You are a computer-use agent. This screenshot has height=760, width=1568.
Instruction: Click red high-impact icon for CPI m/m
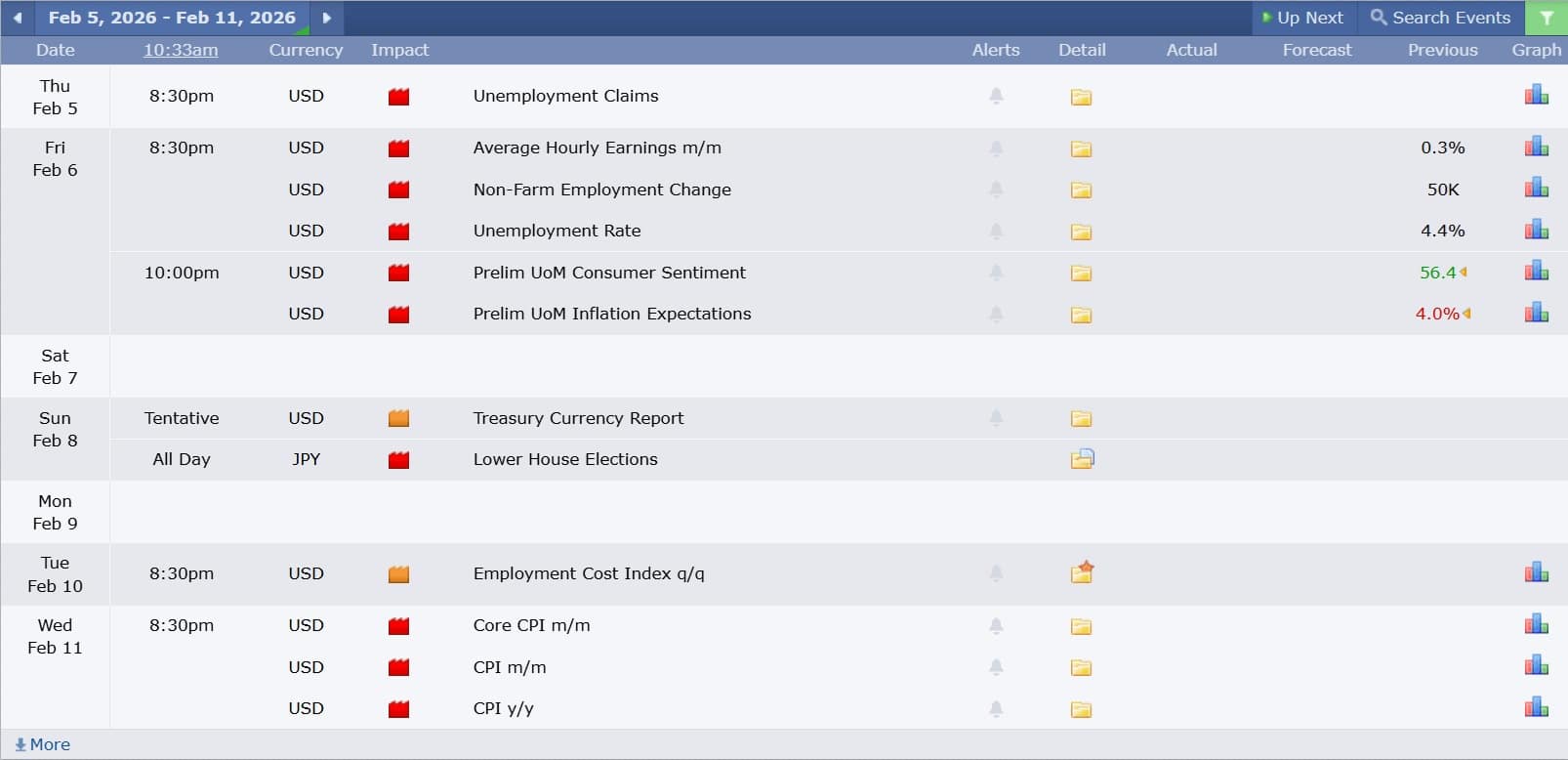coord(398,668)
